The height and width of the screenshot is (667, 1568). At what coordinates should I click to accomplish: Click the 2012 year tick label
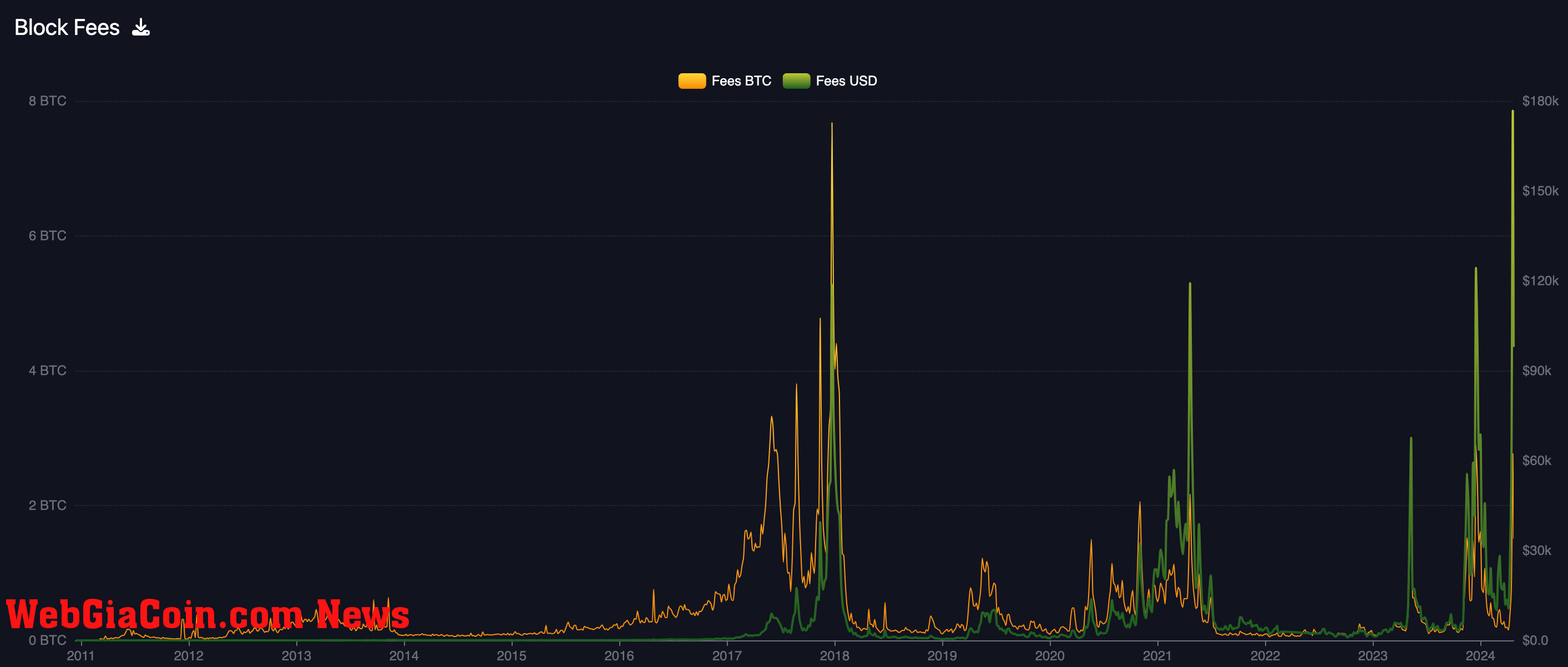point(189,656)
